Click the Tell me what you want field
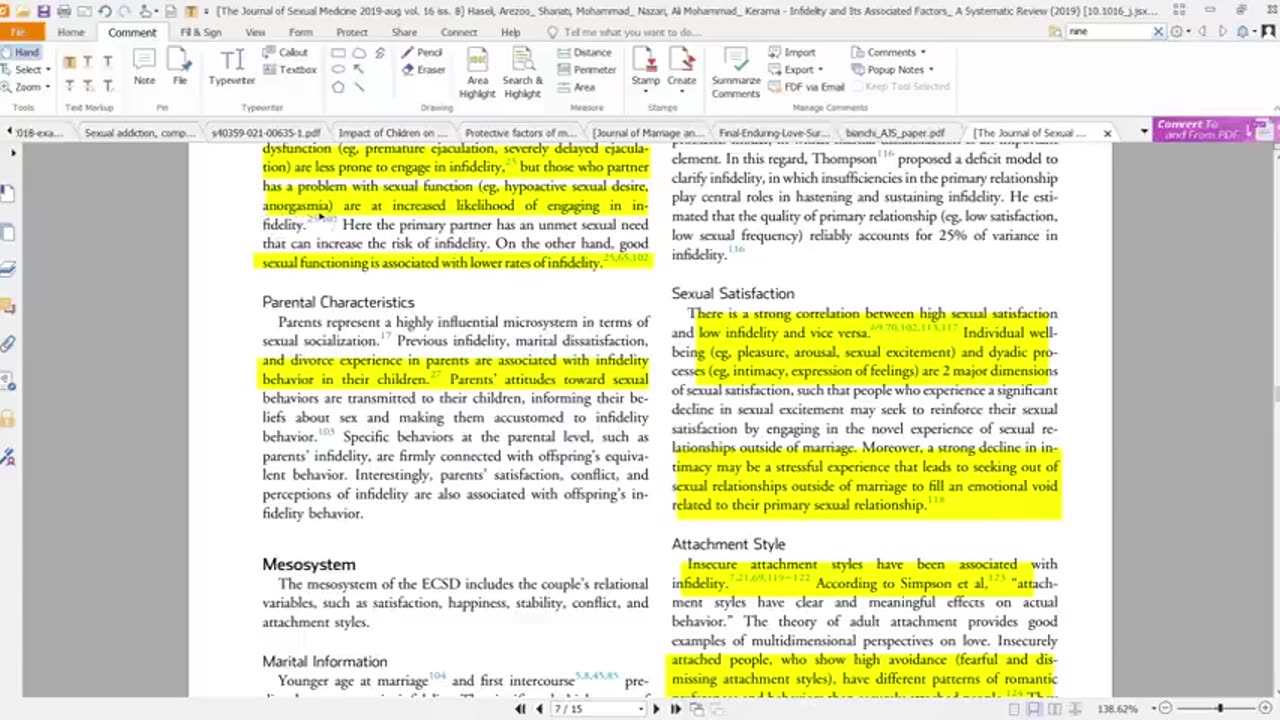The height and width of the screenshot is (720, 1280). [x=630, y=32]
